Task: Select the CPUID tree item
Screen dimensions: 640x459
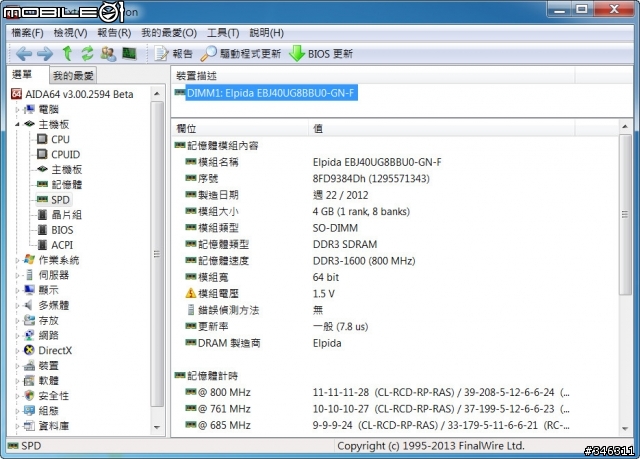Action: coord(66,155)
